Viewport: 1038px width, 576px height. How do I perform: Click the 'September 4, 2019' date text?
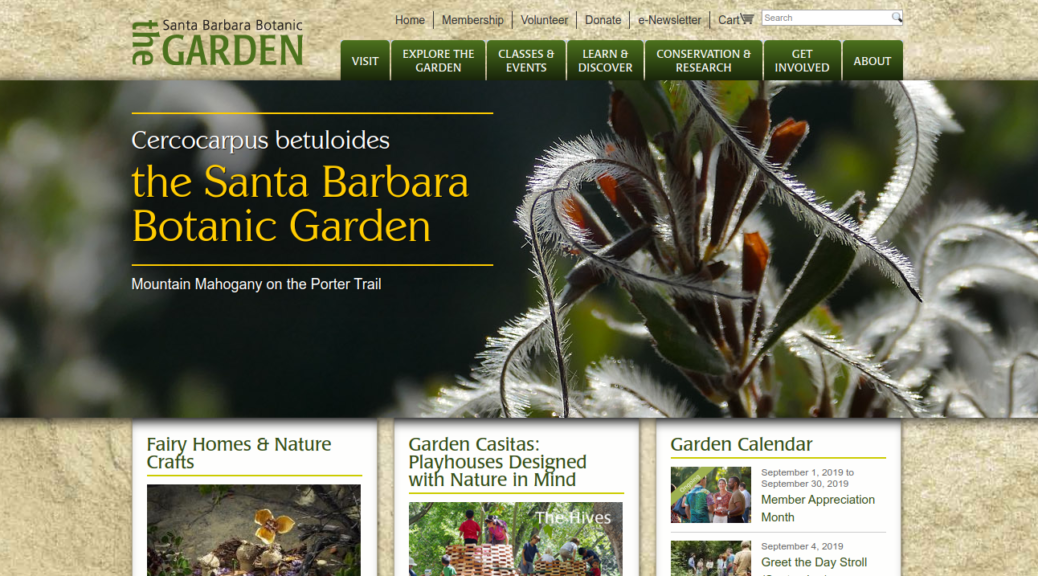point(802,546)
